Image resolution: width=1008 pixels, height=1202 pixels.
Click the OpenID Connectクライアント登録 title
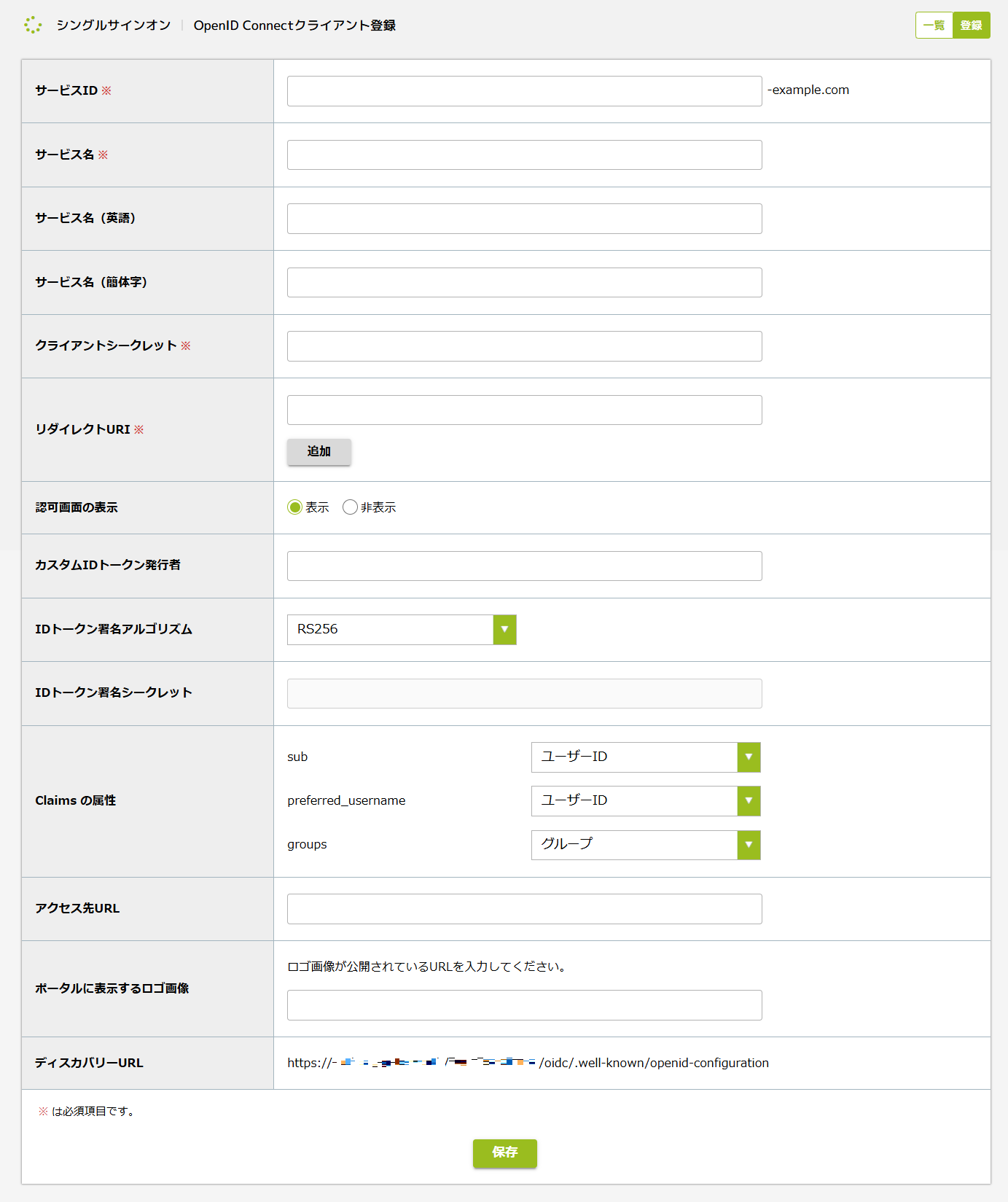pos(294,26)
